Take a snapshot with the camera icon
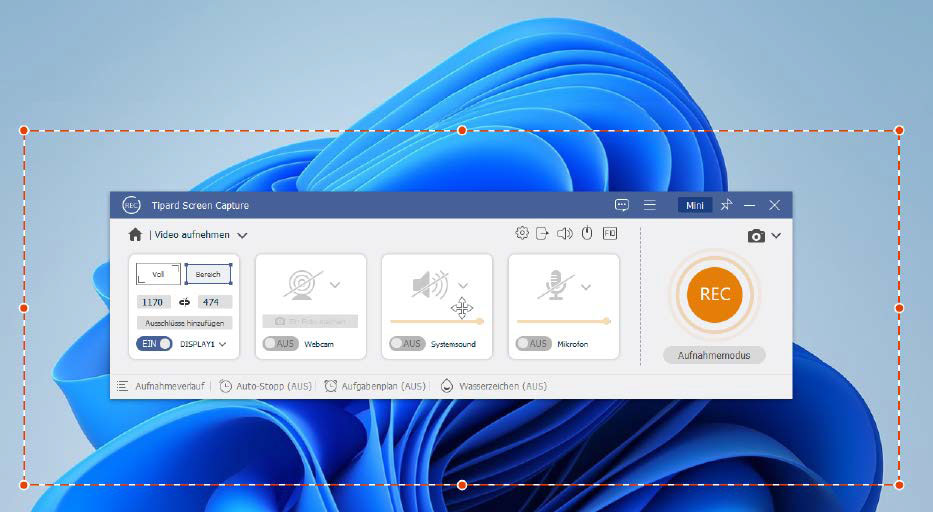The width and height of the screenshot is (933, 512). pos(756,236)
